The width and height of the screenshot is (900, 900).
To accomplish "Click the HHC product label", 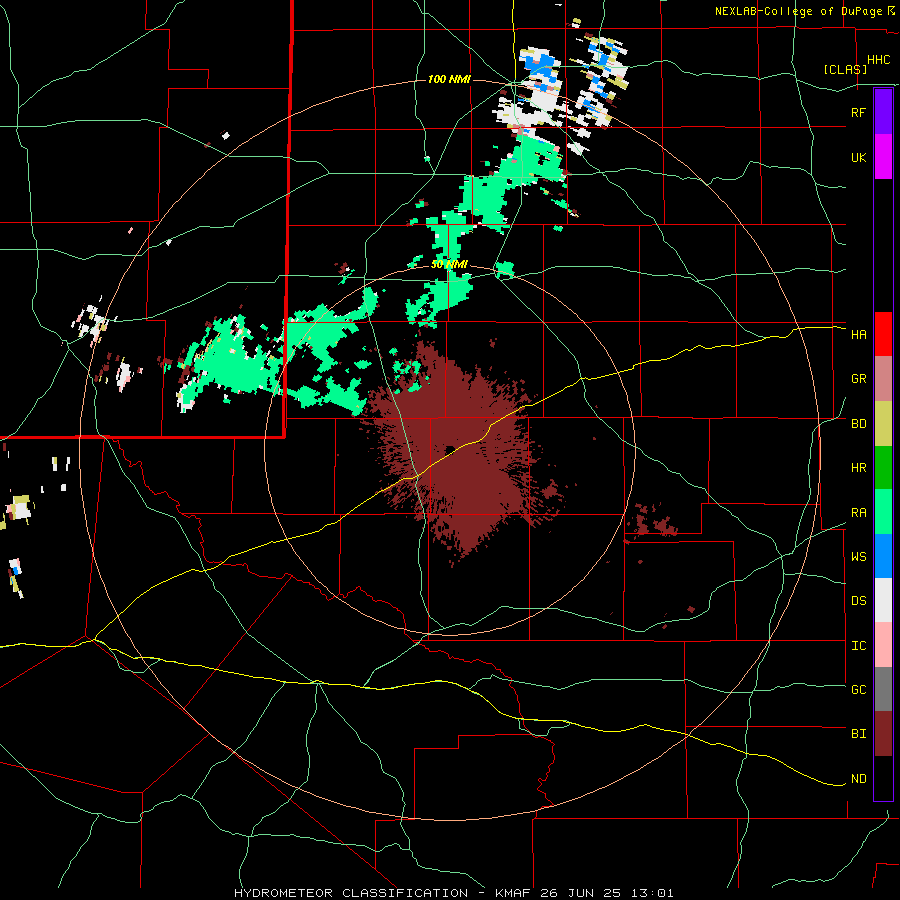I will [878, 60].
